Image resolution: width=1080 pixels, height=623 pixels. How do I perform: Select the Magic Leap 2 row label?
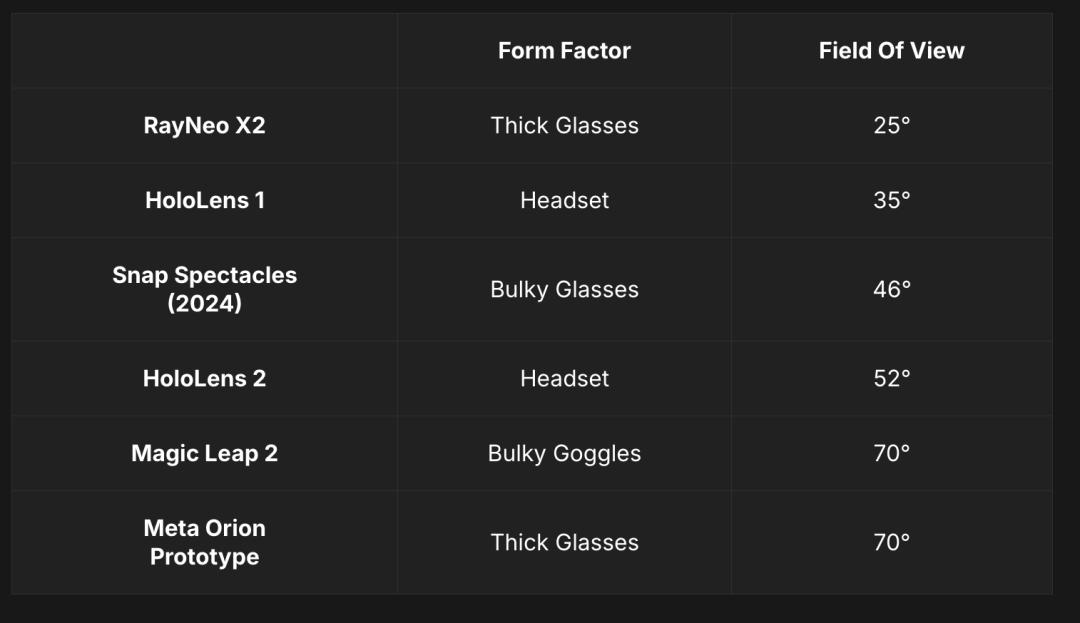pyautogui.click(x=204, y=453)
